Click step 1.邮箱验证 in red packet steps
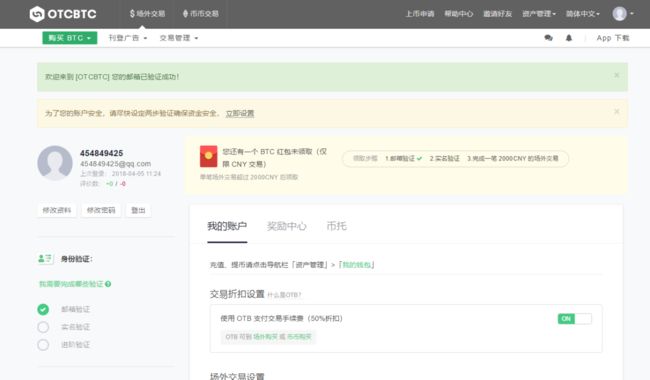The width and height of the screenshot is (650, 380). point(403,158)
